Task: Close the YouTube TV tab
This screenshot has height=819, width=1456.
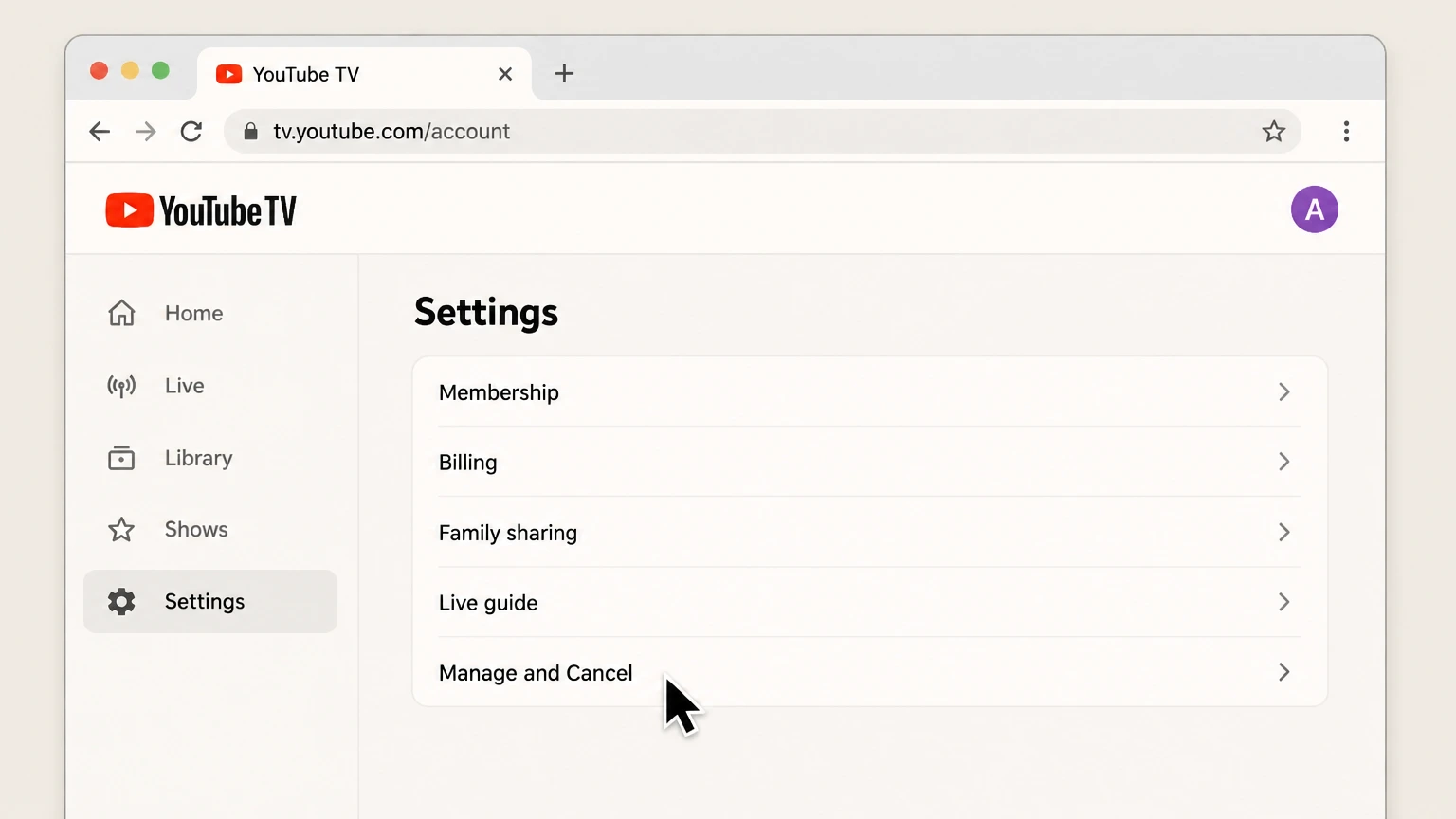Action: point(505,74)
